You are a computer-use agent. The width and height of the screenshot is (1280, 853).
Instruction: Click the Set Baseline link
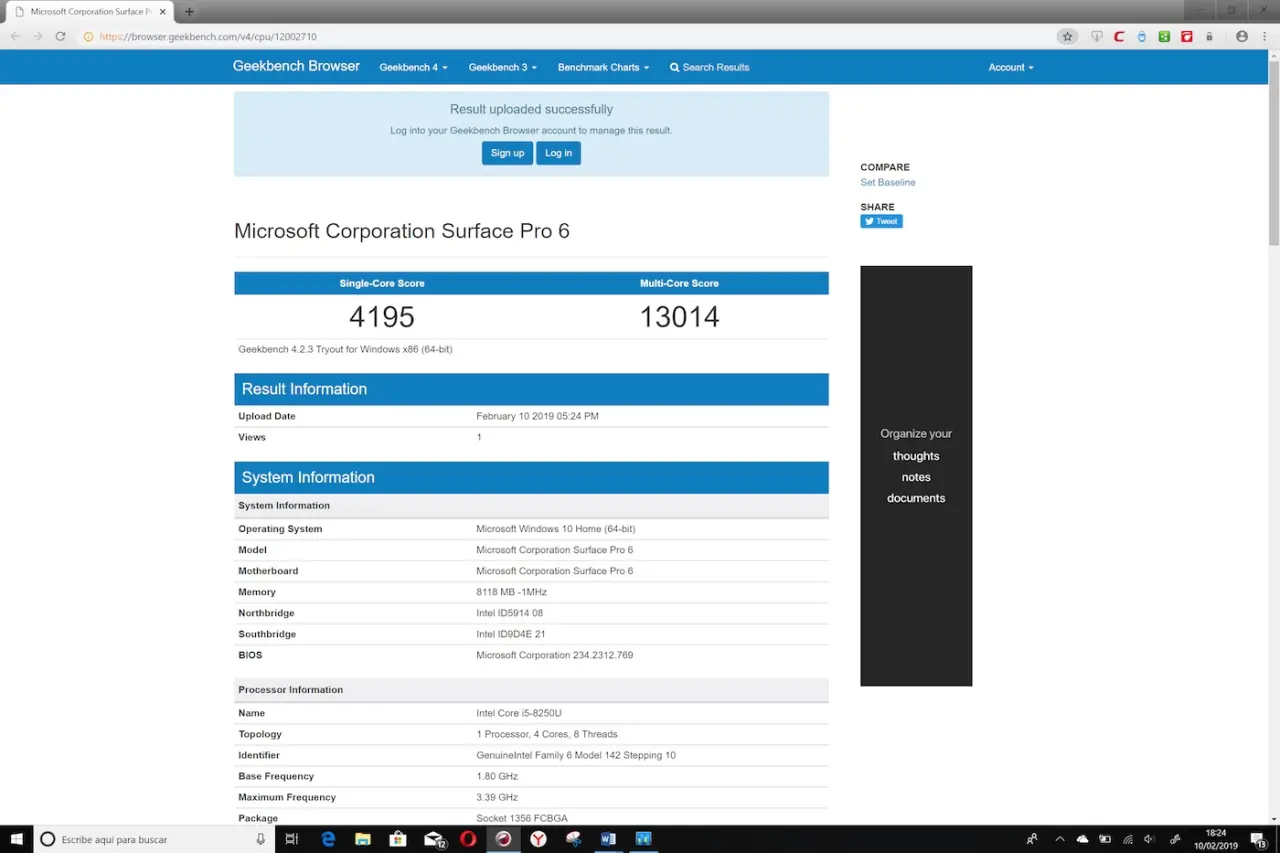click(887, 183)
